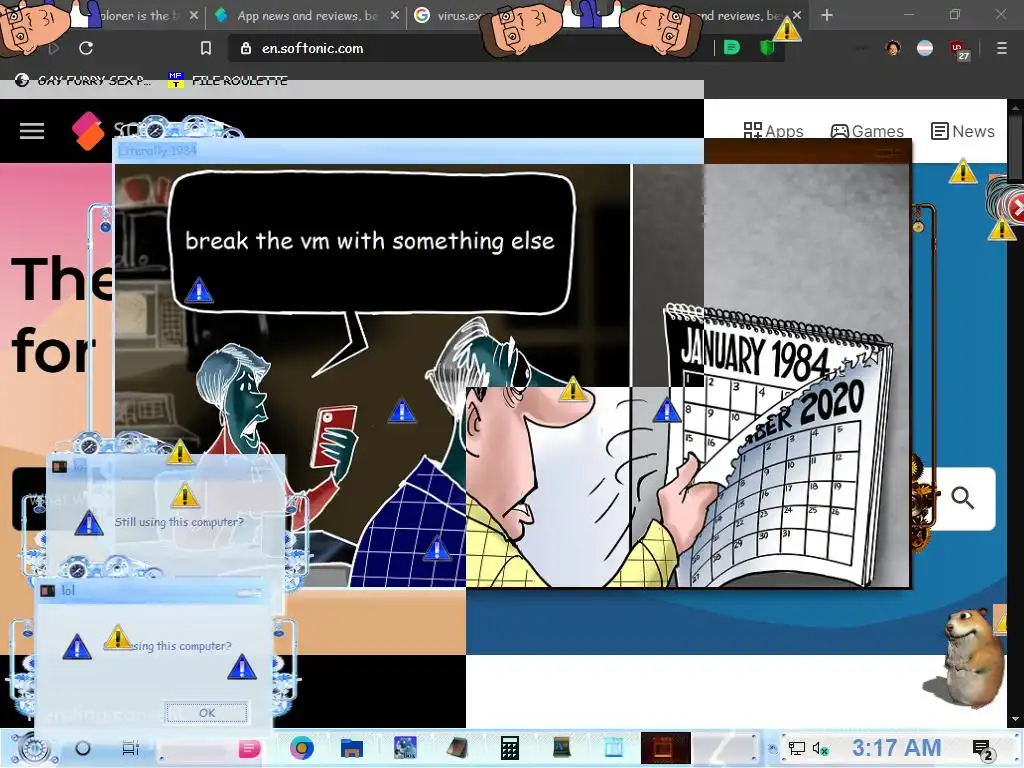This screenshot has width=1024, height=768.
Task: Open a new browser tab
Action: (x=827, y=15)
